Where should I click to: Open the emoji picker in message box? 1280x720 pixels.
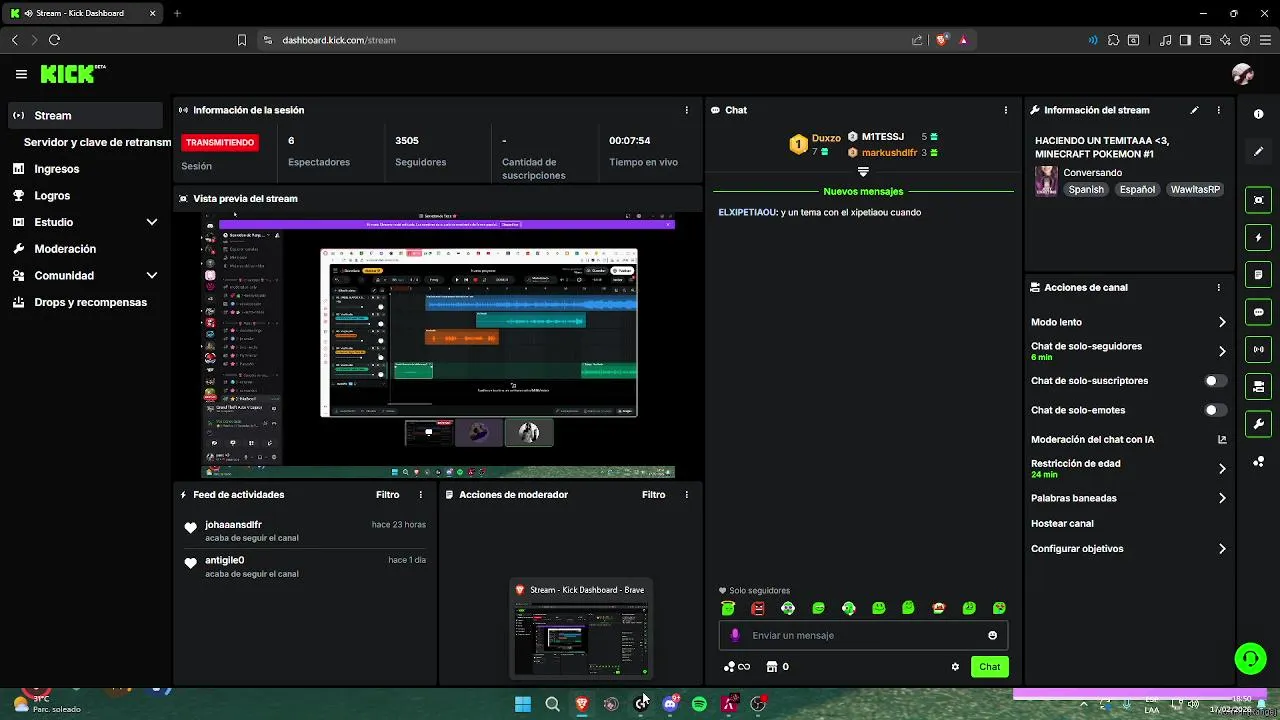[x=992, y=635]
